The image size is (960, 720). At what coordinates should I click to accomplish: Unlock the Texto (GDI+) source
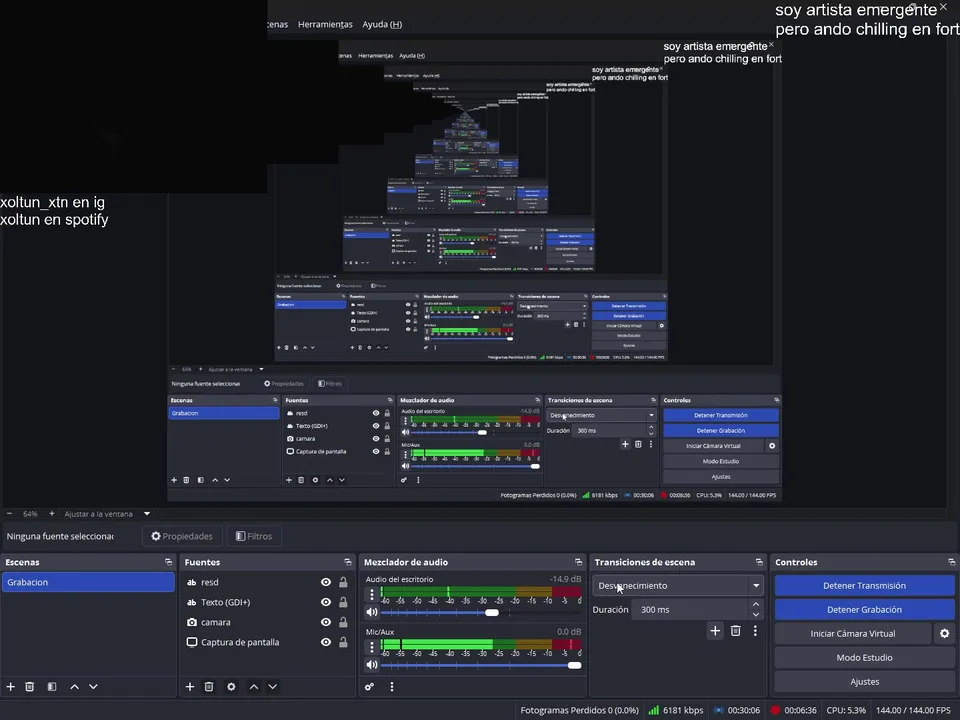(343, 602)
